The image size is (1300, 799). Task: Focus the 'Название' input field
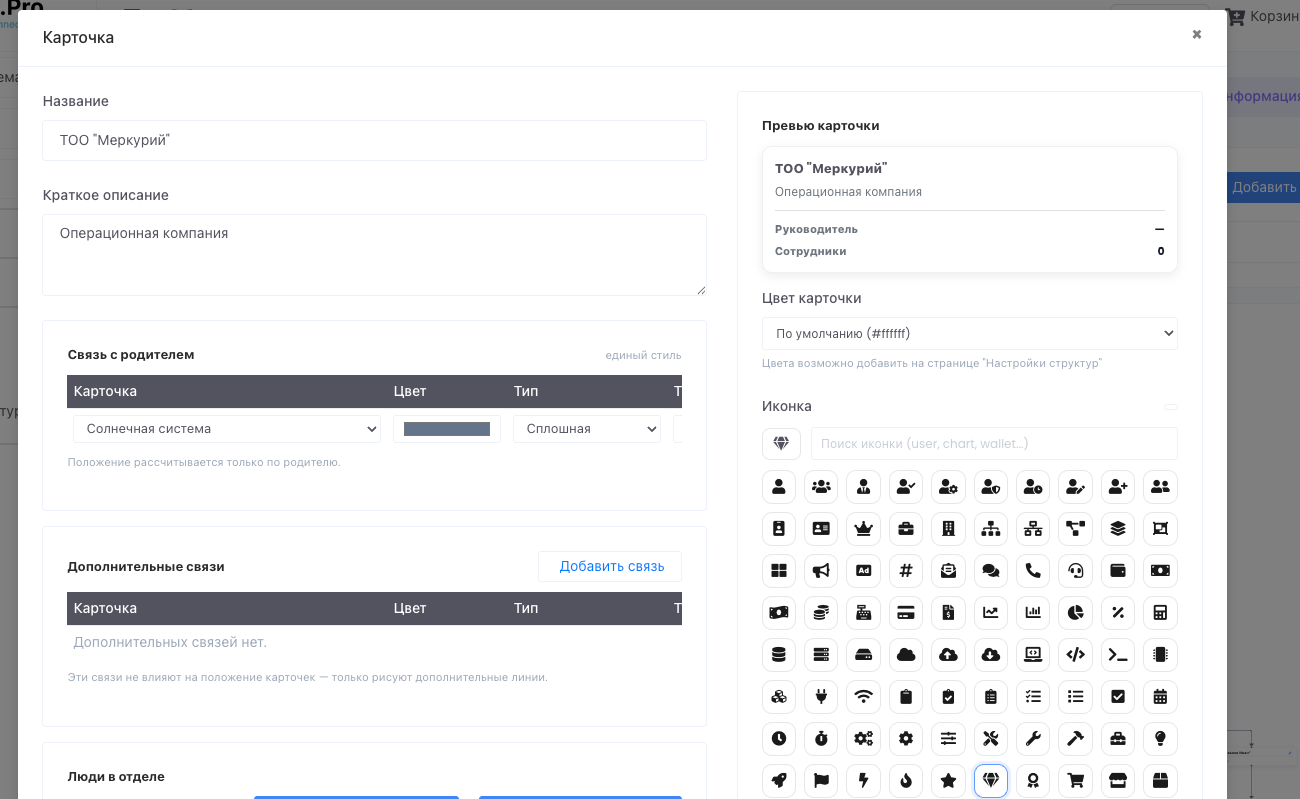(x=375, y=141)
